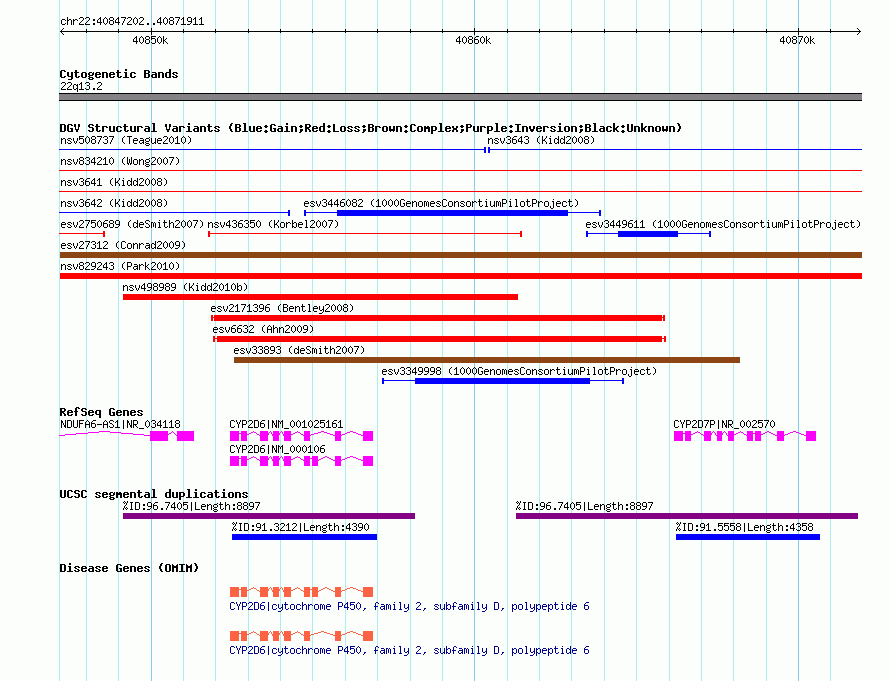Viewport: 890px width, 681px height.
Task: Open the Disease Genes (OMIM) track header
Action: point(129,569)
